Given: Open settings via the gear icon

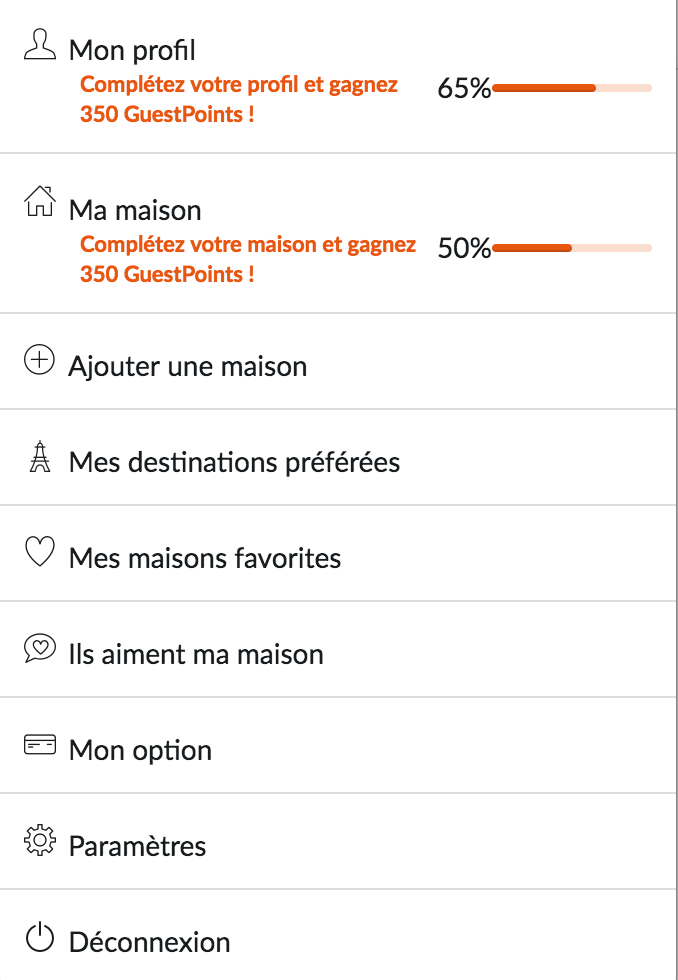Looking at the screenshot, I should tap(39, 841).
